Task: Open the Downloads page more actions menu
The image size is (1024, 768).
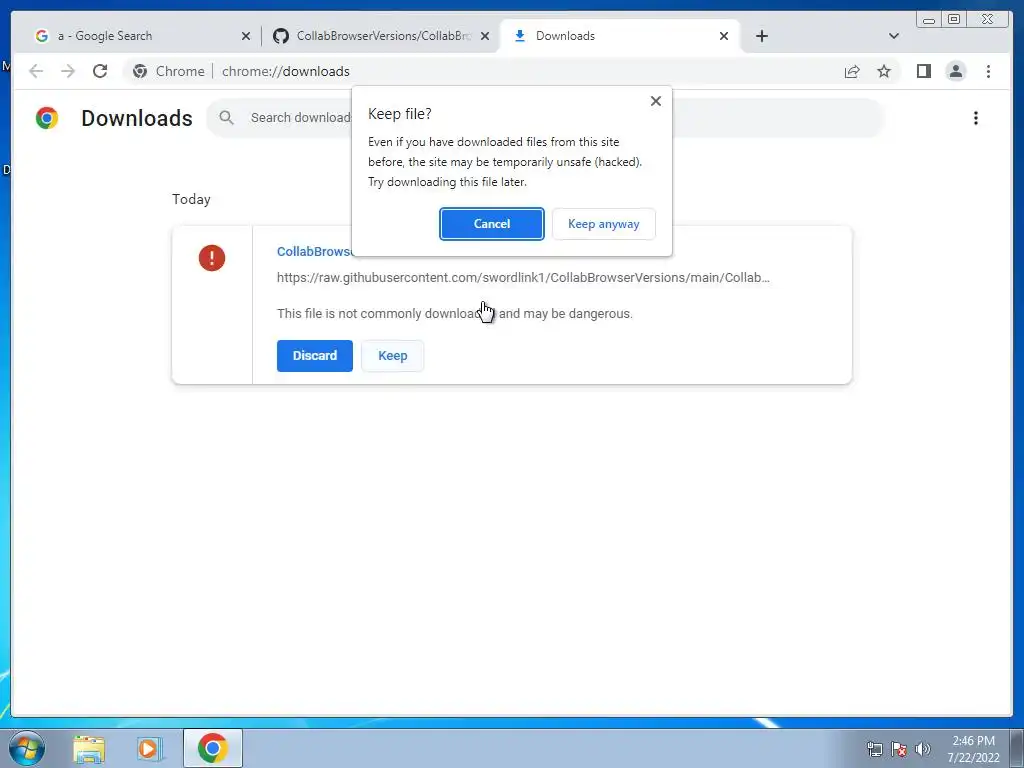Action: 976,118
